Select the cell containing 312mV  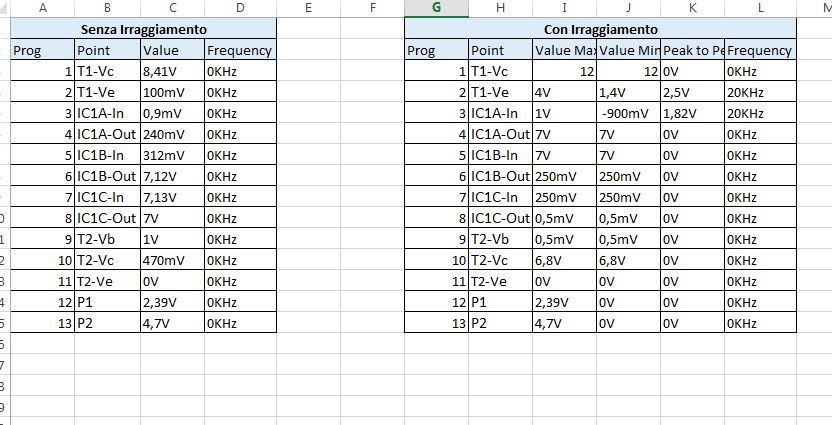pyautogui.click(x=172, y=156)
